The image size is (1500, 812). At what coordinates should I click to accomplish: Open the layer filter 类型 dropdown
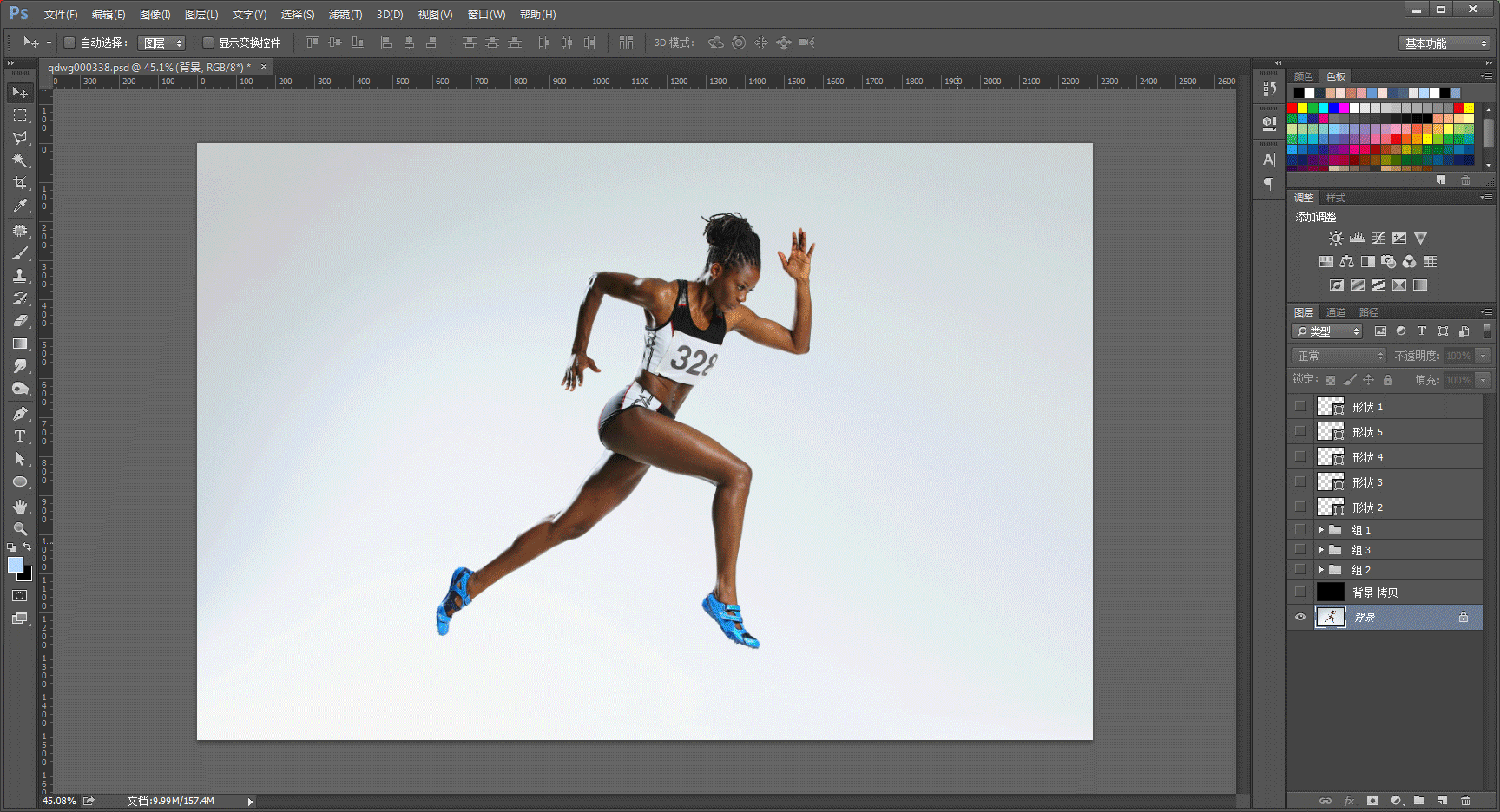click(x=1327, y=331)
